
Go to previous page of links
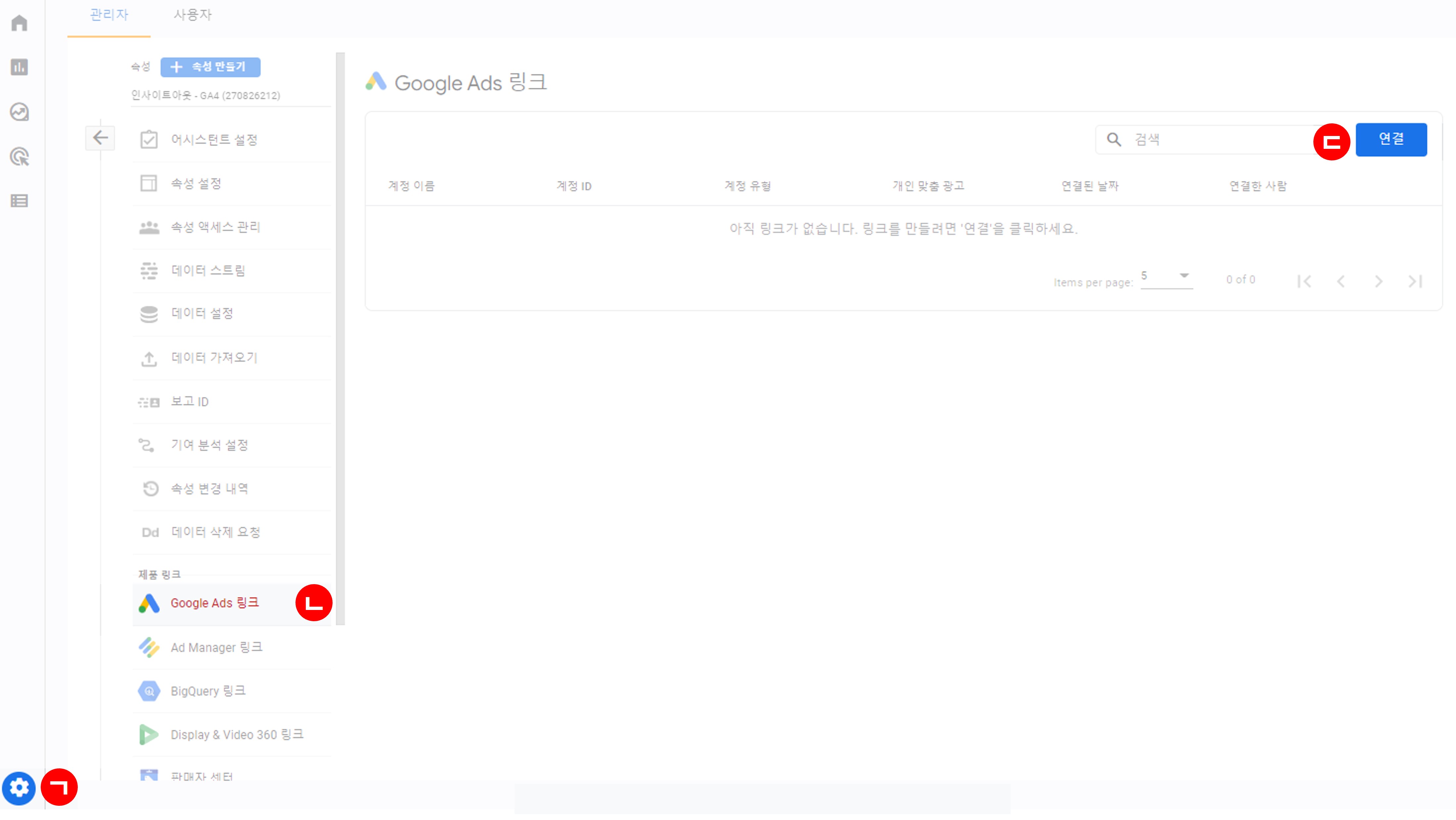tap(1341, 281)
